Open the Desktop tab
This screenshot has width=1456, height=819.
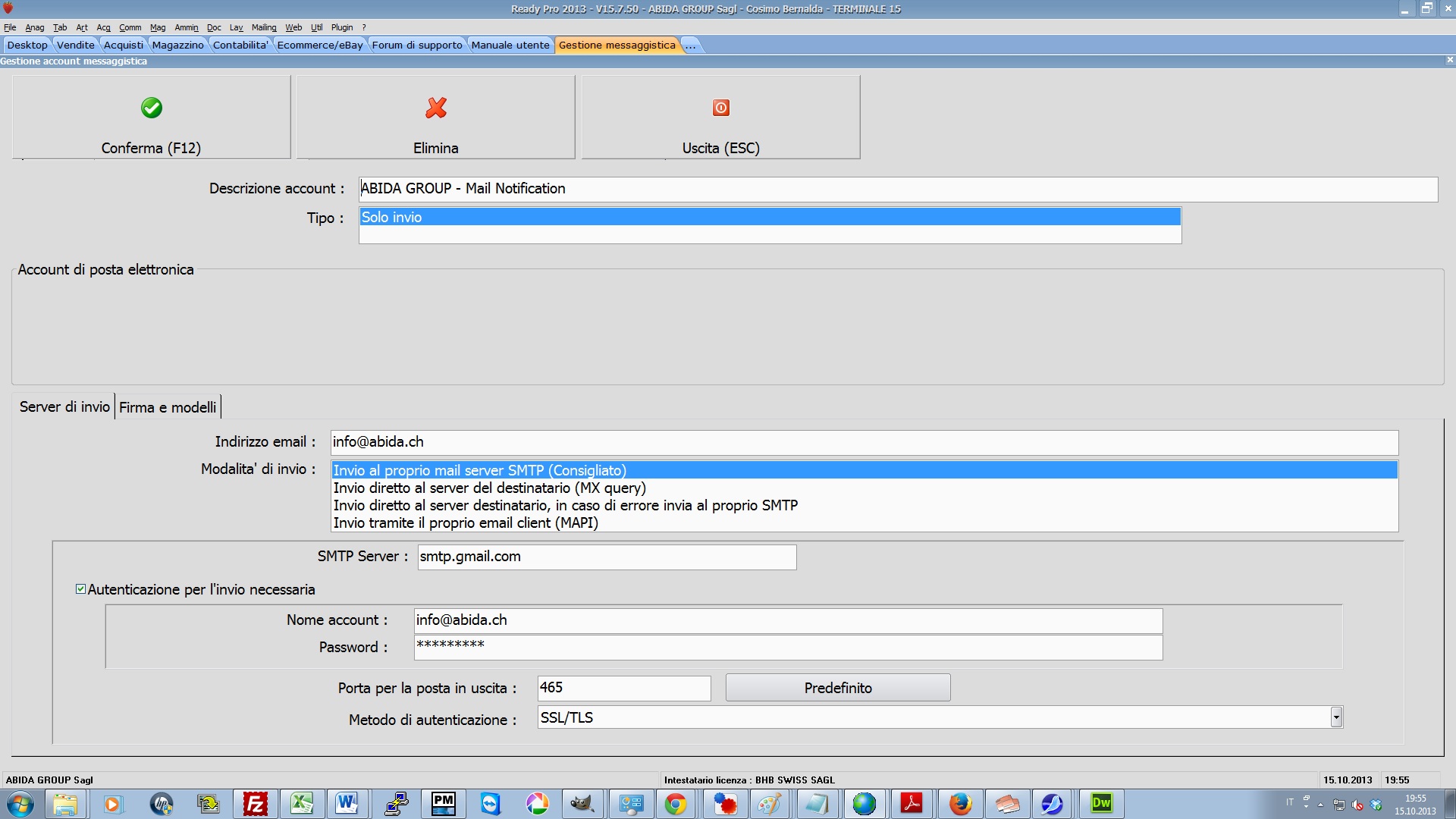click(27, 45)
